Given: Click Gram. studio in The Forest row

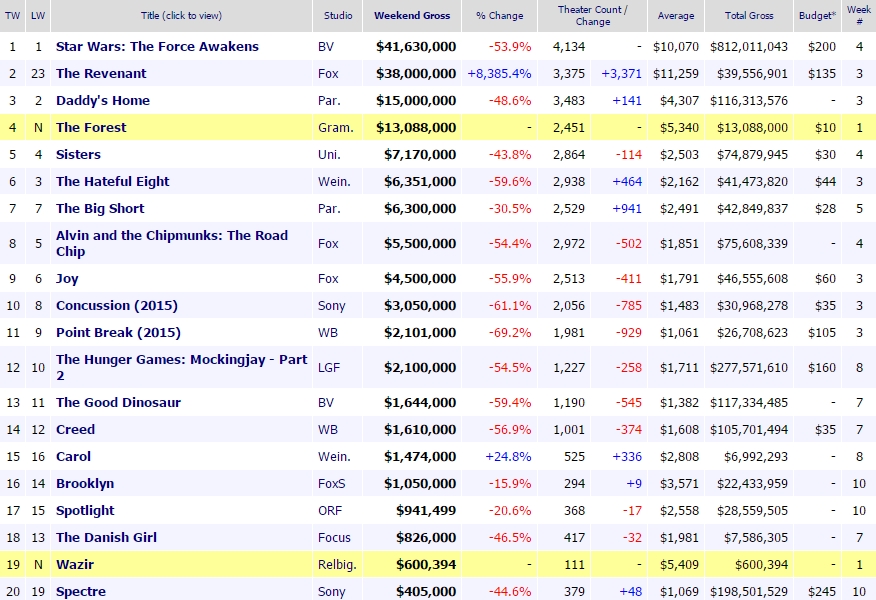Looking at the screenshot, I should [x=335, y=127].
